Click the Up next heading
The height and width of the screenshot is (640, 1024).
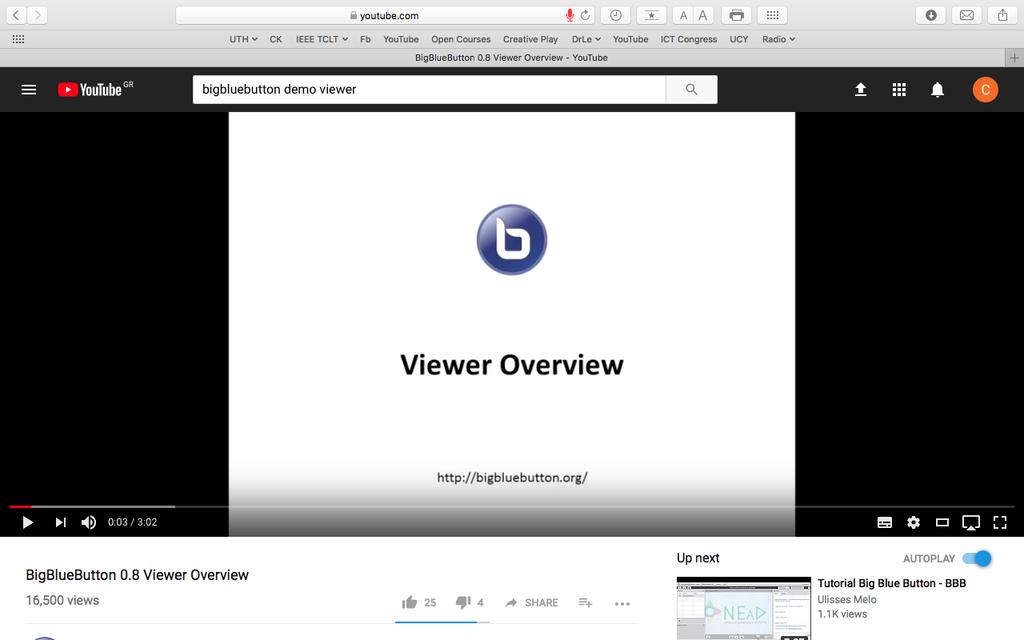pos(697,558)
